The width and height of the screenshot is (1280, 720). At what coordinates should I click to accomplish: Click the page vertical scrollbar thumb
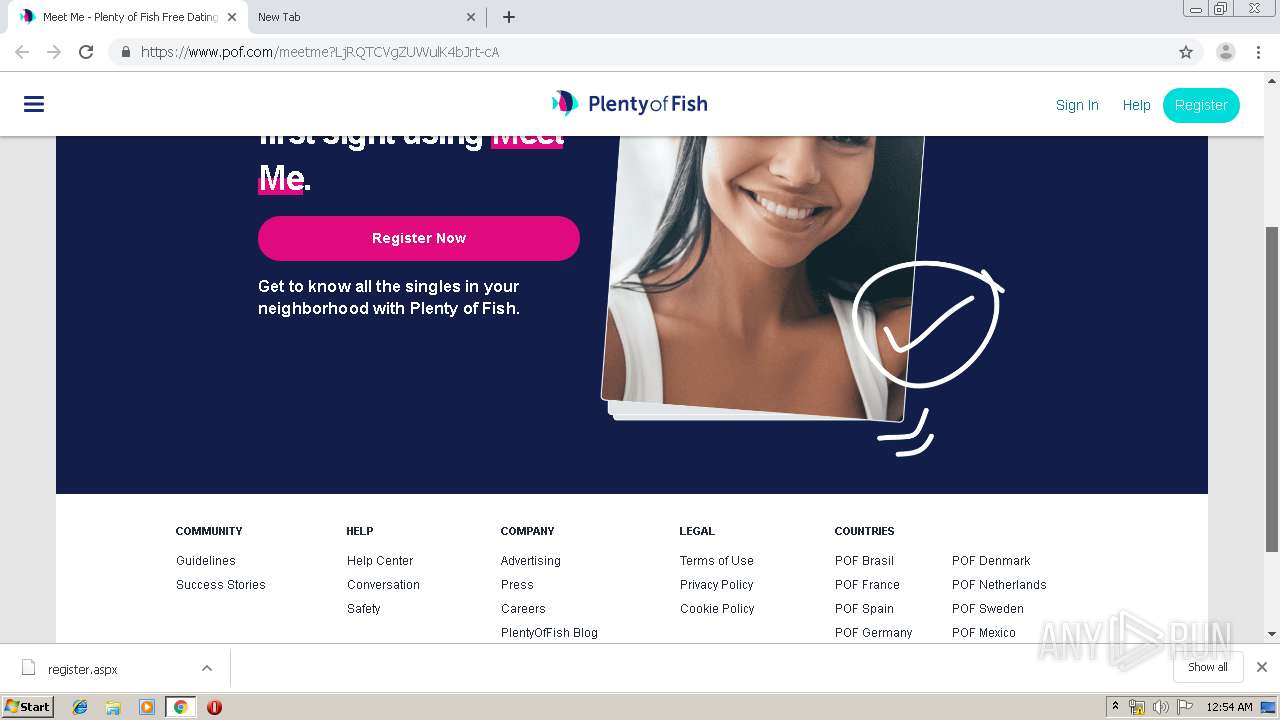point(1272,388)
